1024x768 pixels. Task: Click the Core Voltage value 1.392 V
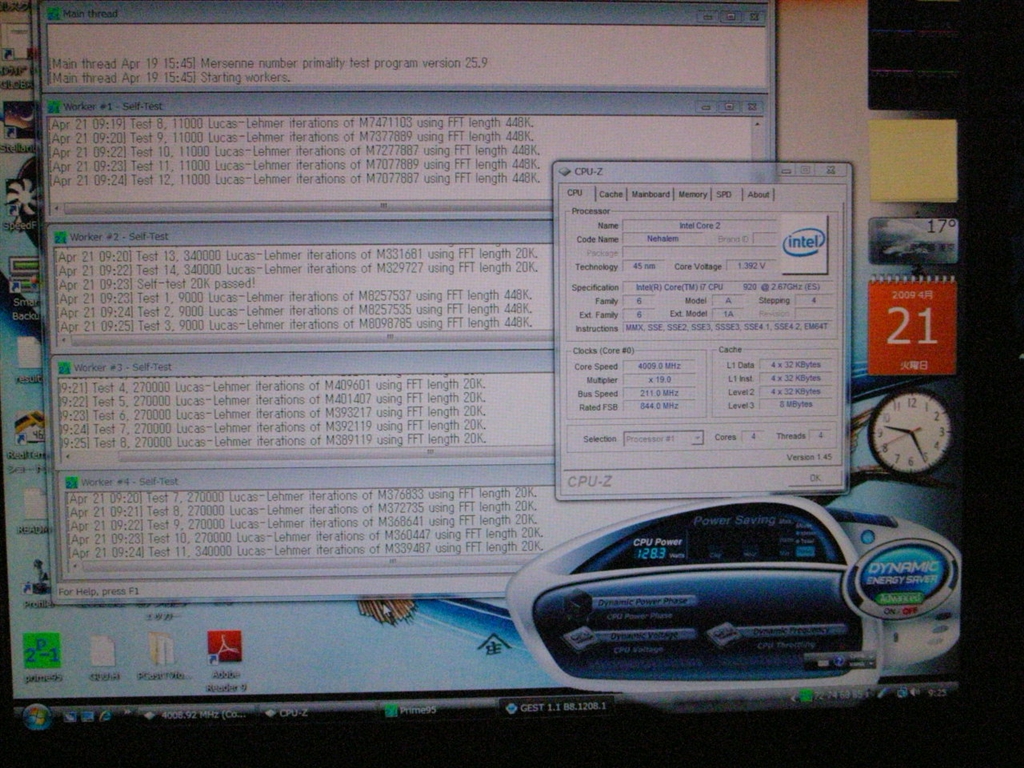[x=750, y=266]
